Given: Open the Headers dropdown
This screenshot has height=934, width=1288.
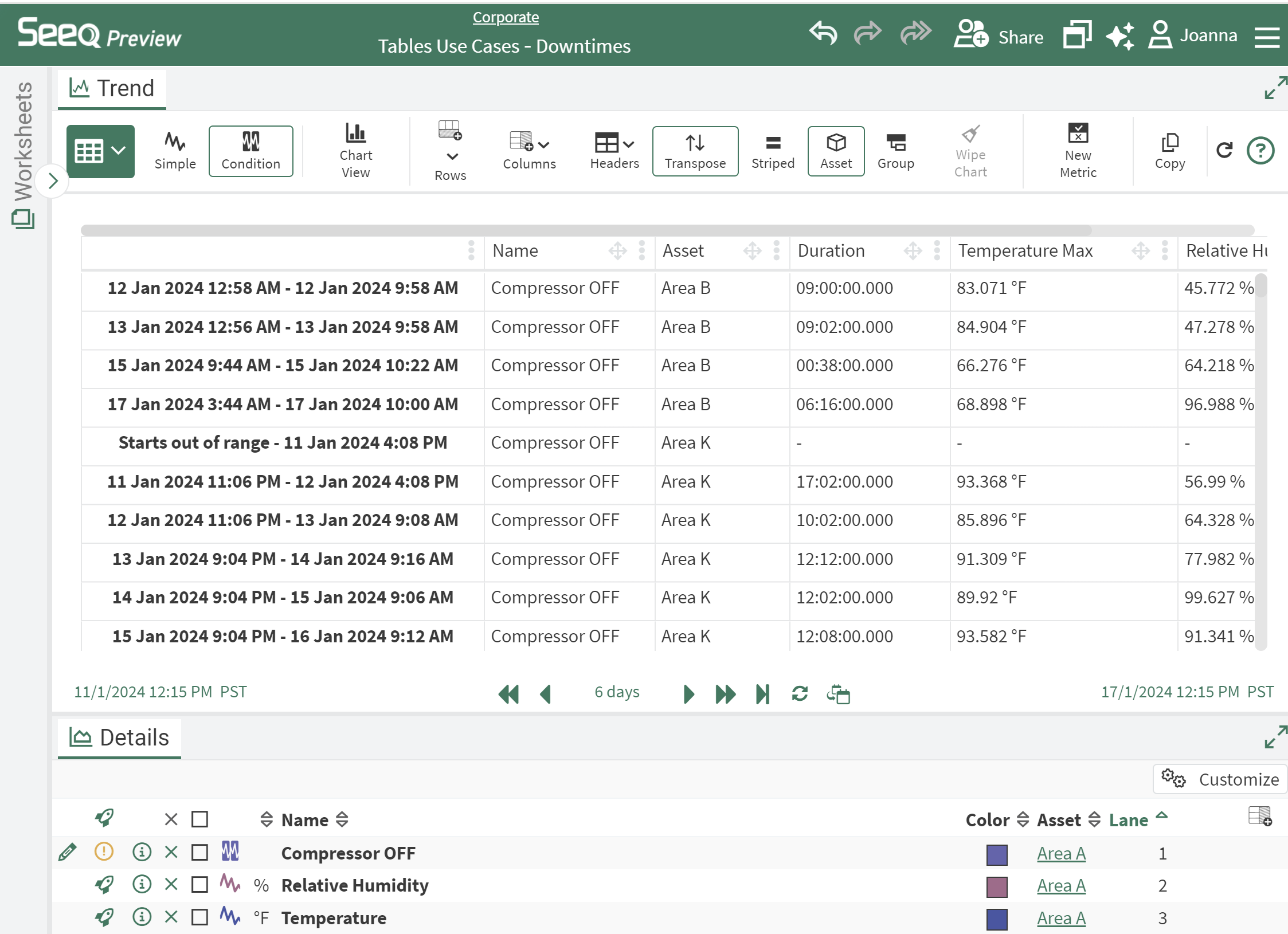Looking at the screenshot, I should 614,151.
